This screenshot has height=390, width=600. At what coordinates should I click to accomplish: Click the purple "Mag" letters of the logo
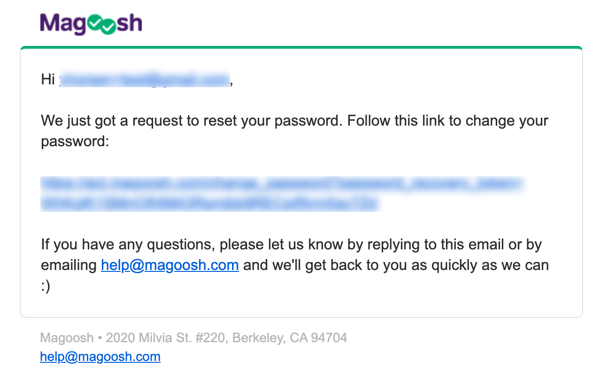coord(63,24)
